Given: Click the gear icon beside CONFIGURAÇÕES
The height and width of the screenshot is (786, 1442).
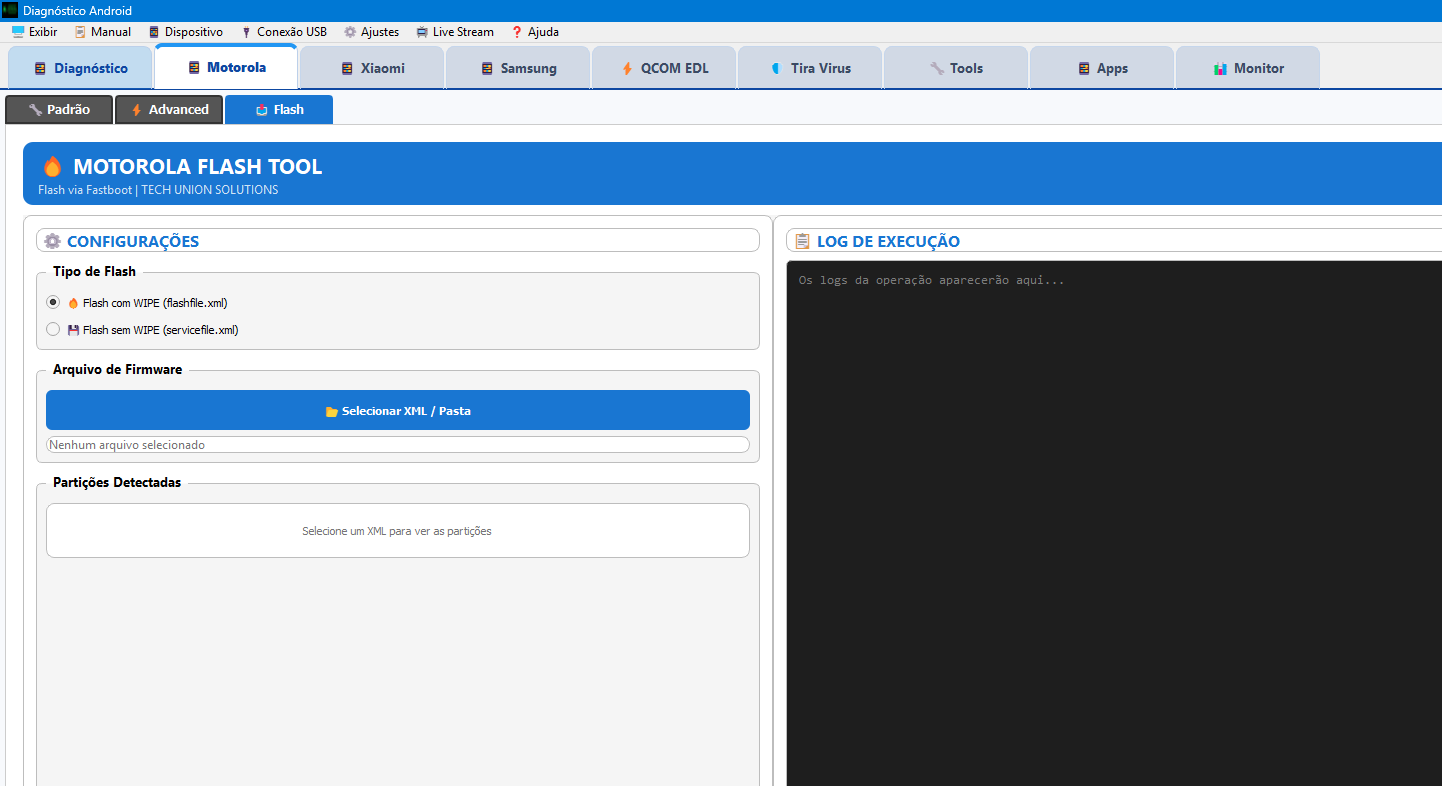Looking at the screenshot, I should 53,241.
